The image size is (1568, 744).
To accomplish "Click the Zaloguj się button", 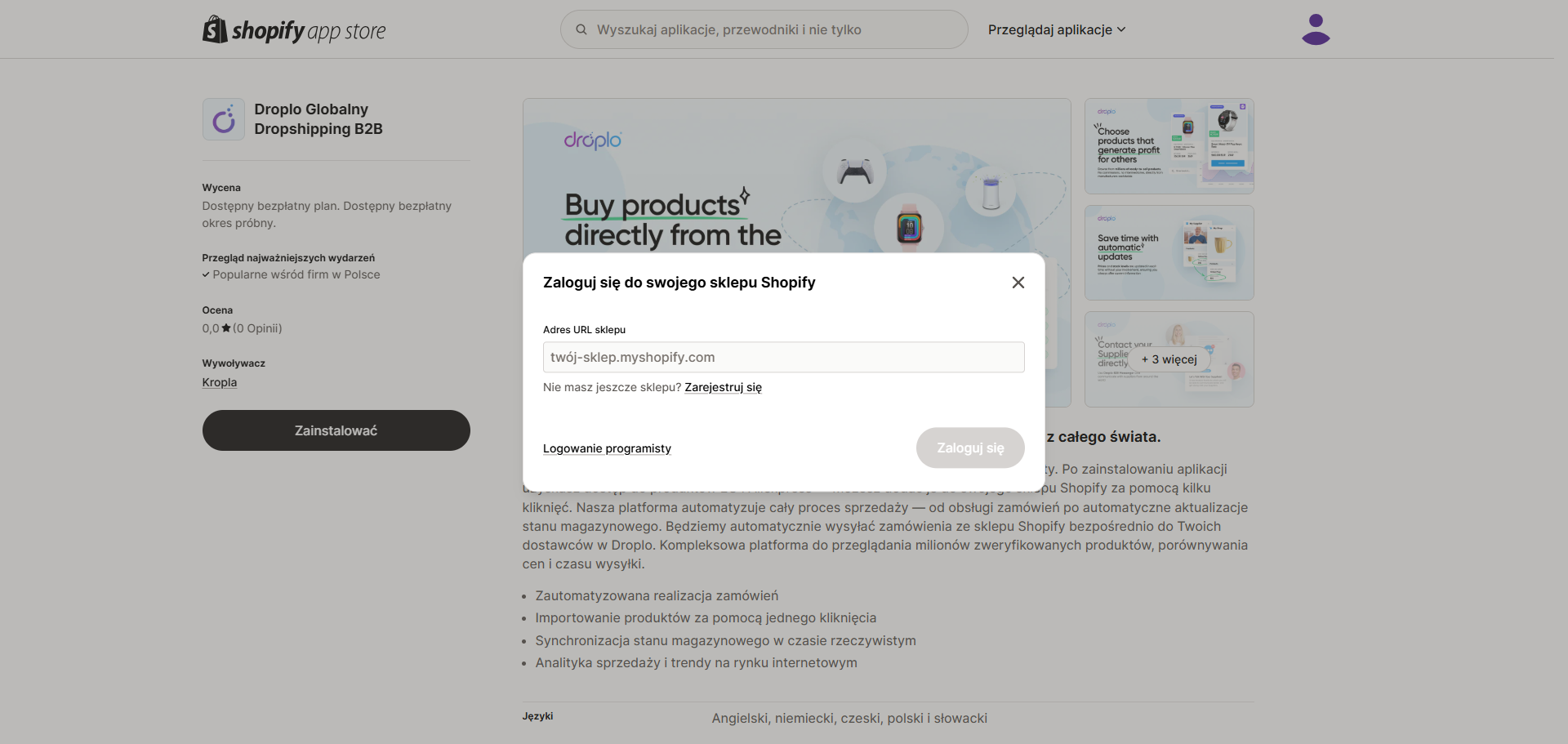I will pos(970,448).
